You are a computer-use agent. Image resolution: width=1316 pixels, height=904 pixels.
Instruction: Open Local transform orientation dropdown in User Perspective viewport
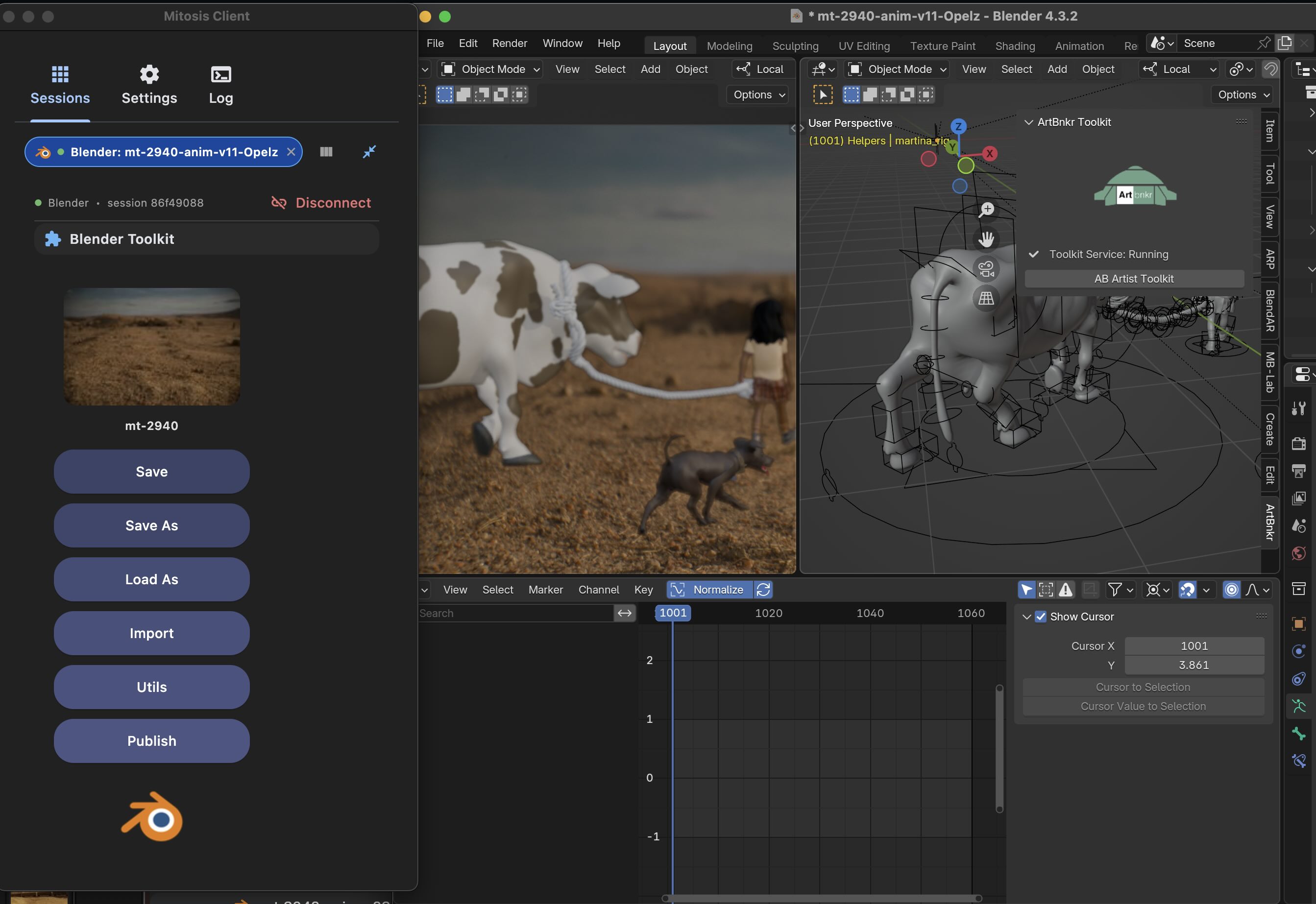[1179, 69]
